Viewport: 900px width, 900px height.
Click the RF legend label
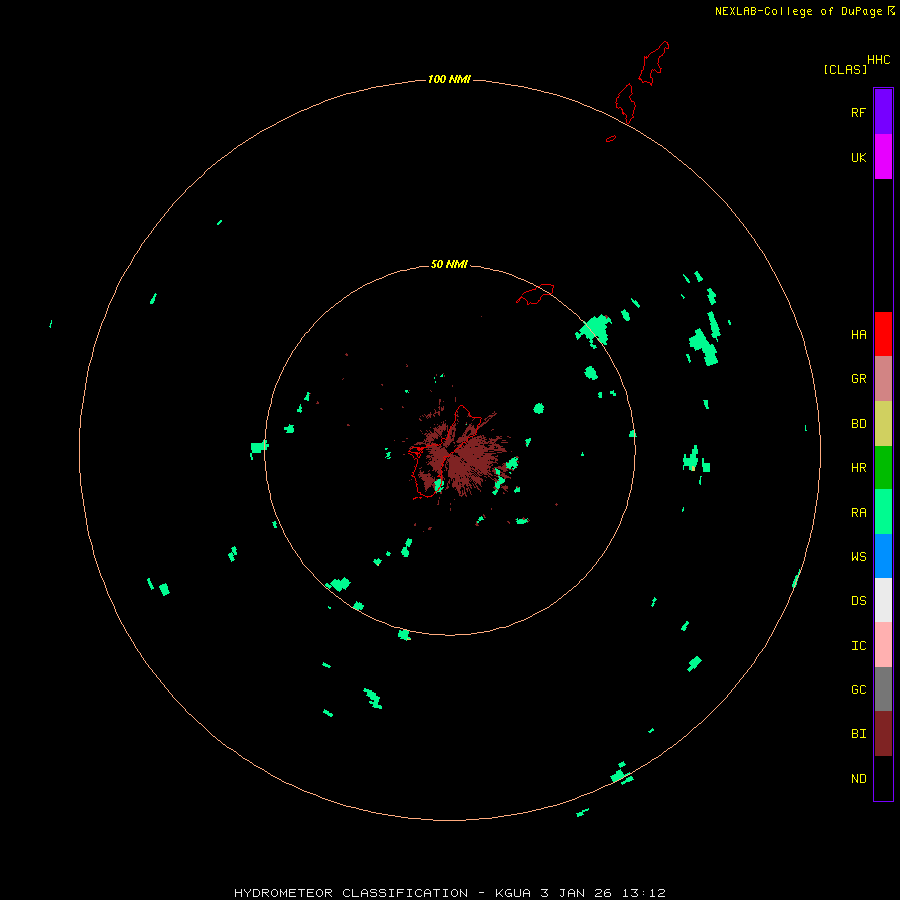[858, 112]
